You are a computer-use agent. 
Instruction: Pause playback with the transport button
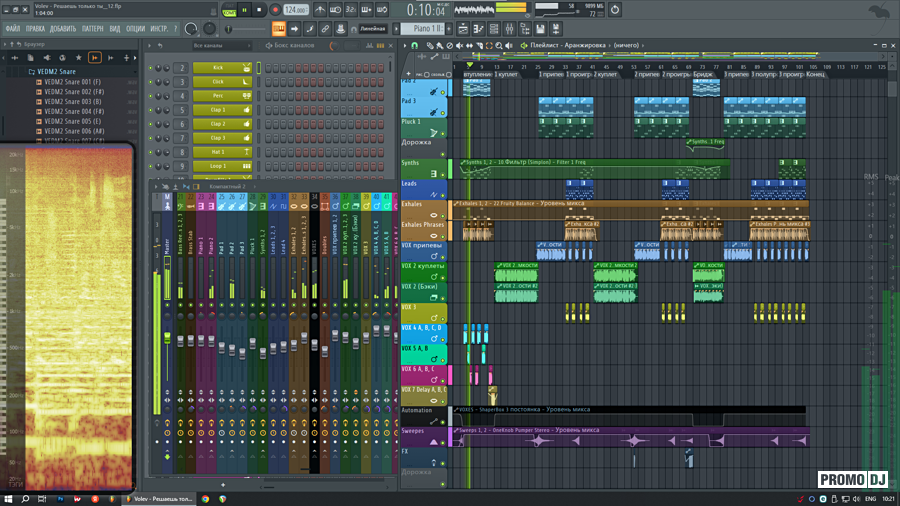246,10
